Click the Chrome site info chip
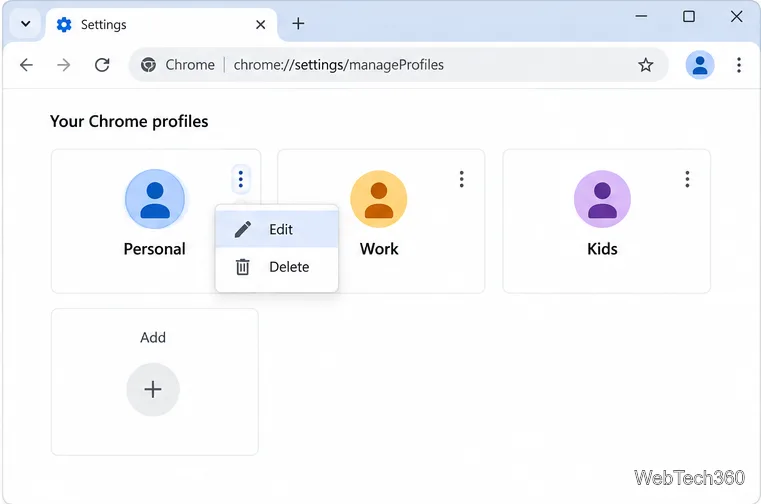Image resolution: width=761 pixels, height=504 pixels. coord(178,65)
